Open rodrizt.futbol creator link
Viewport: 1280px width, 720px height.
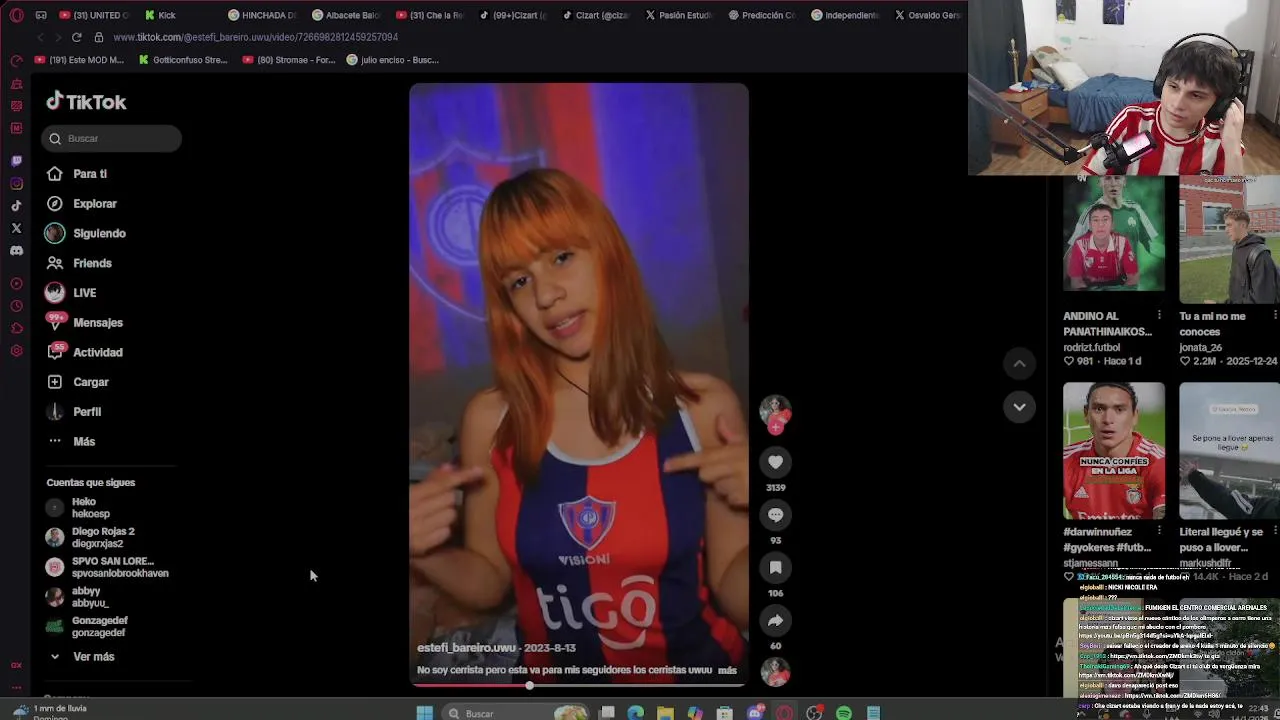tap(1091, 348)
